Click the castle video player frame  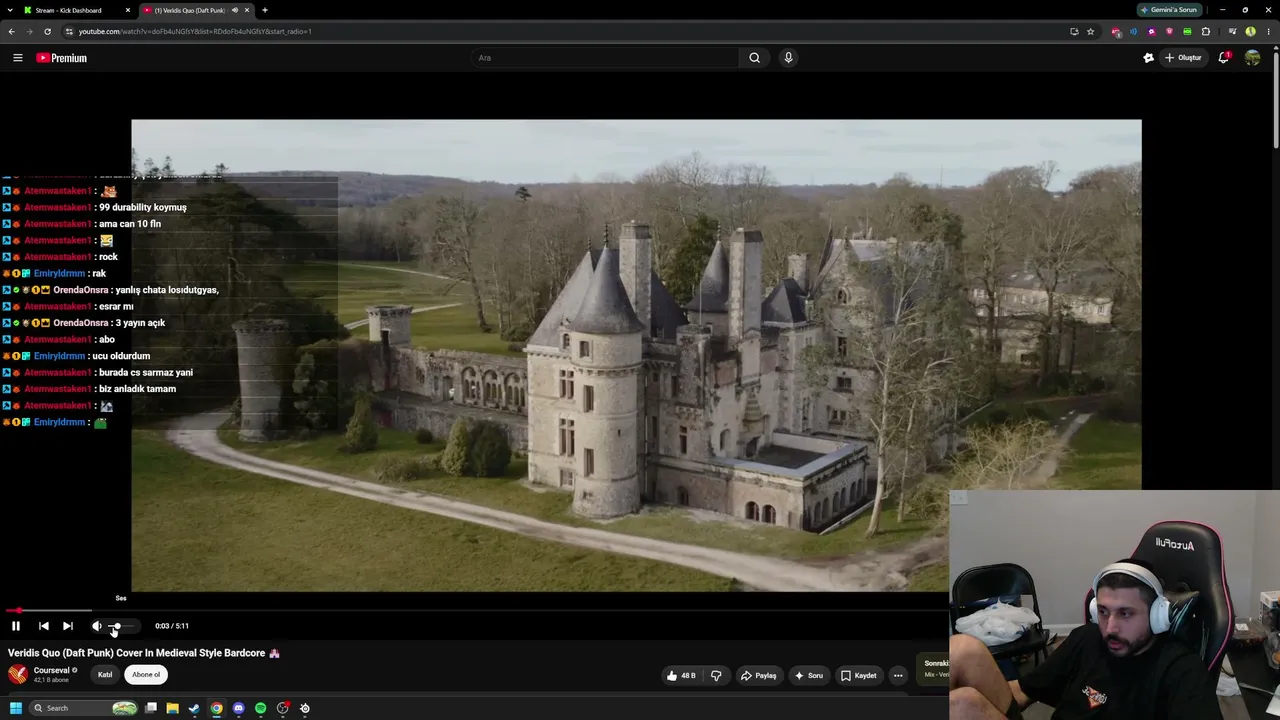[x=636, y=355]
